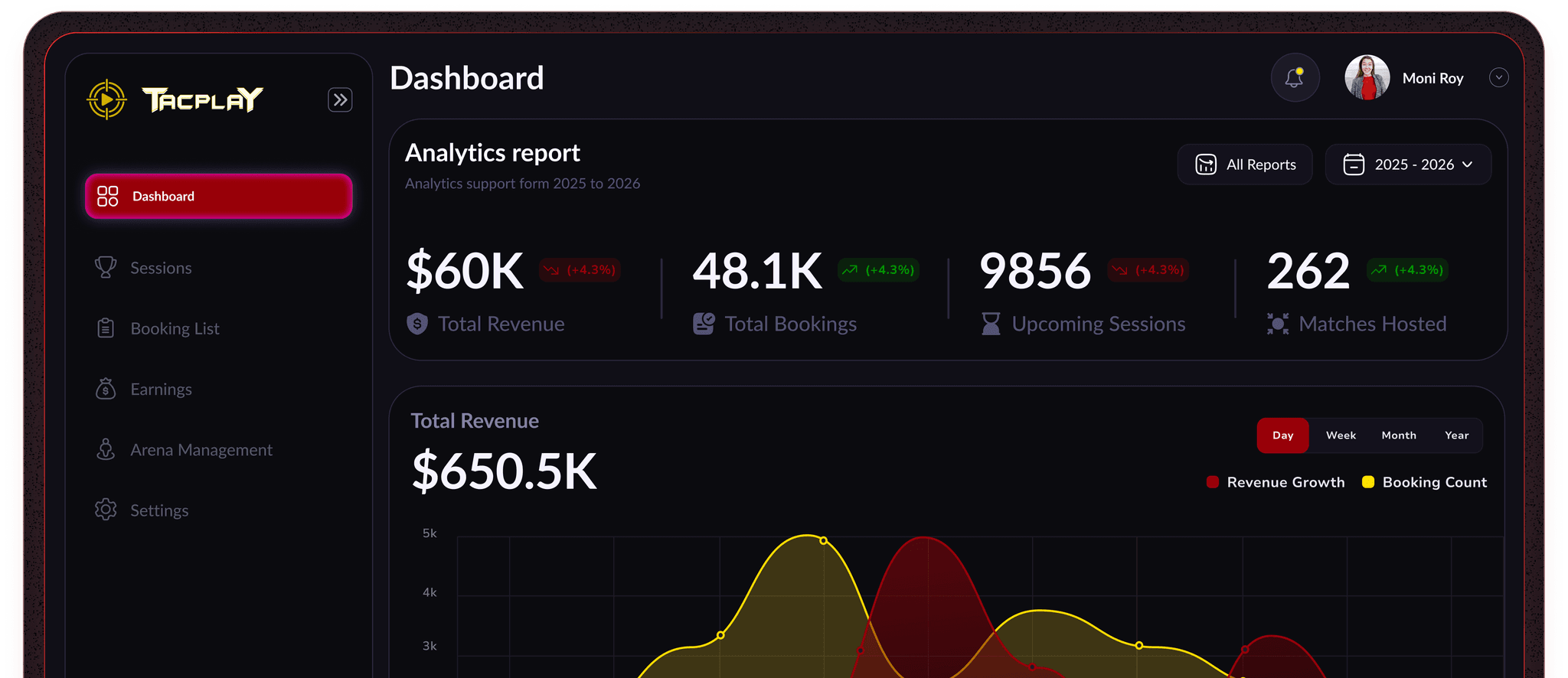Click the red Revenue Growth legend swatch
Image resolution: width=1568 pixels, height=678 pixels.
pos(1213,482)
